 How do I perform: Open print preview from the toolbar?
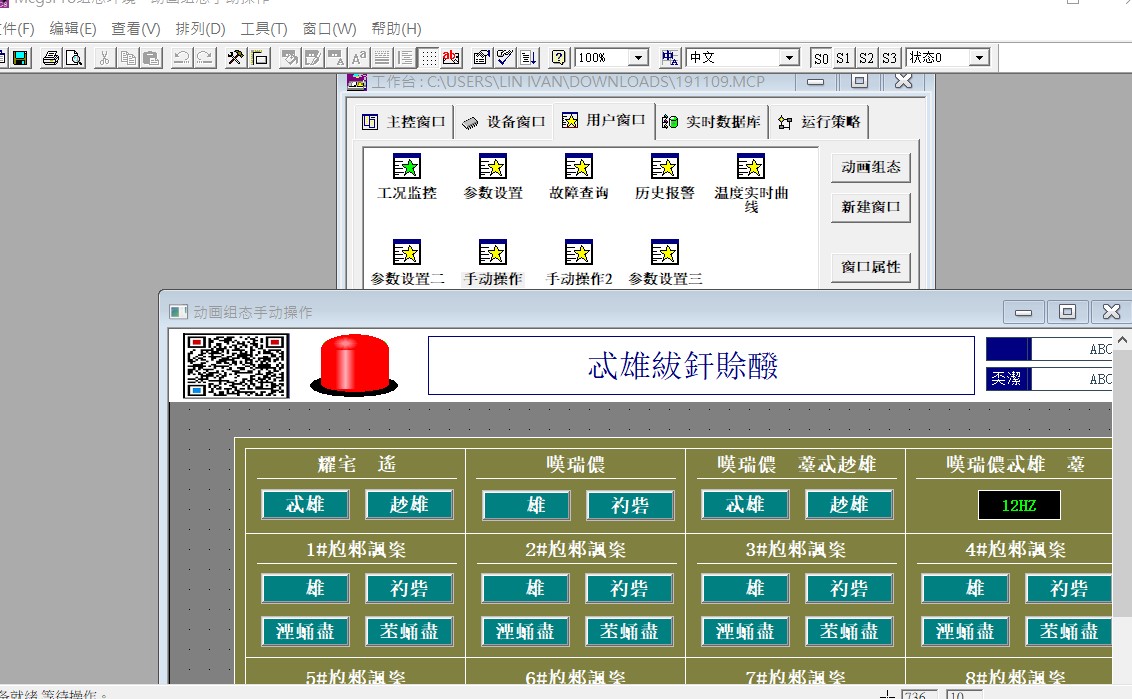(x=74, y=58)
